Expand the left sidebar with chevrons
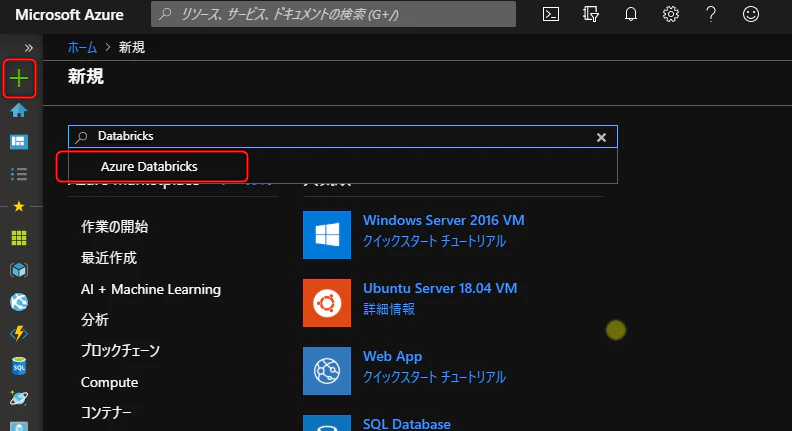The height and width of the screenshot is (431, 792). (29, 47)
